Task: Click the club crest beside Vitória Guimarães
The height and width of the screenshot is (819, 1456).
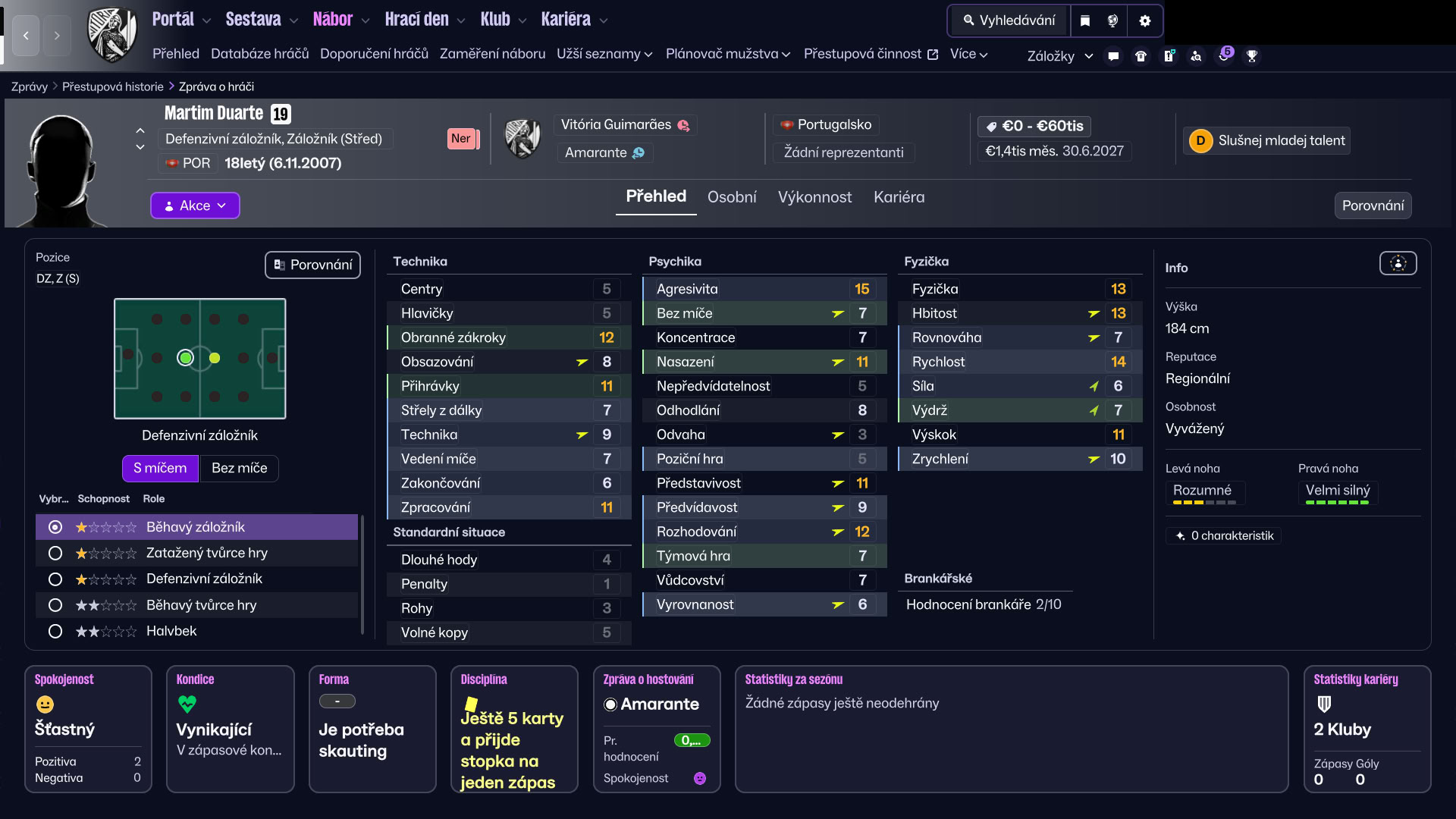Action: (522, 139)
